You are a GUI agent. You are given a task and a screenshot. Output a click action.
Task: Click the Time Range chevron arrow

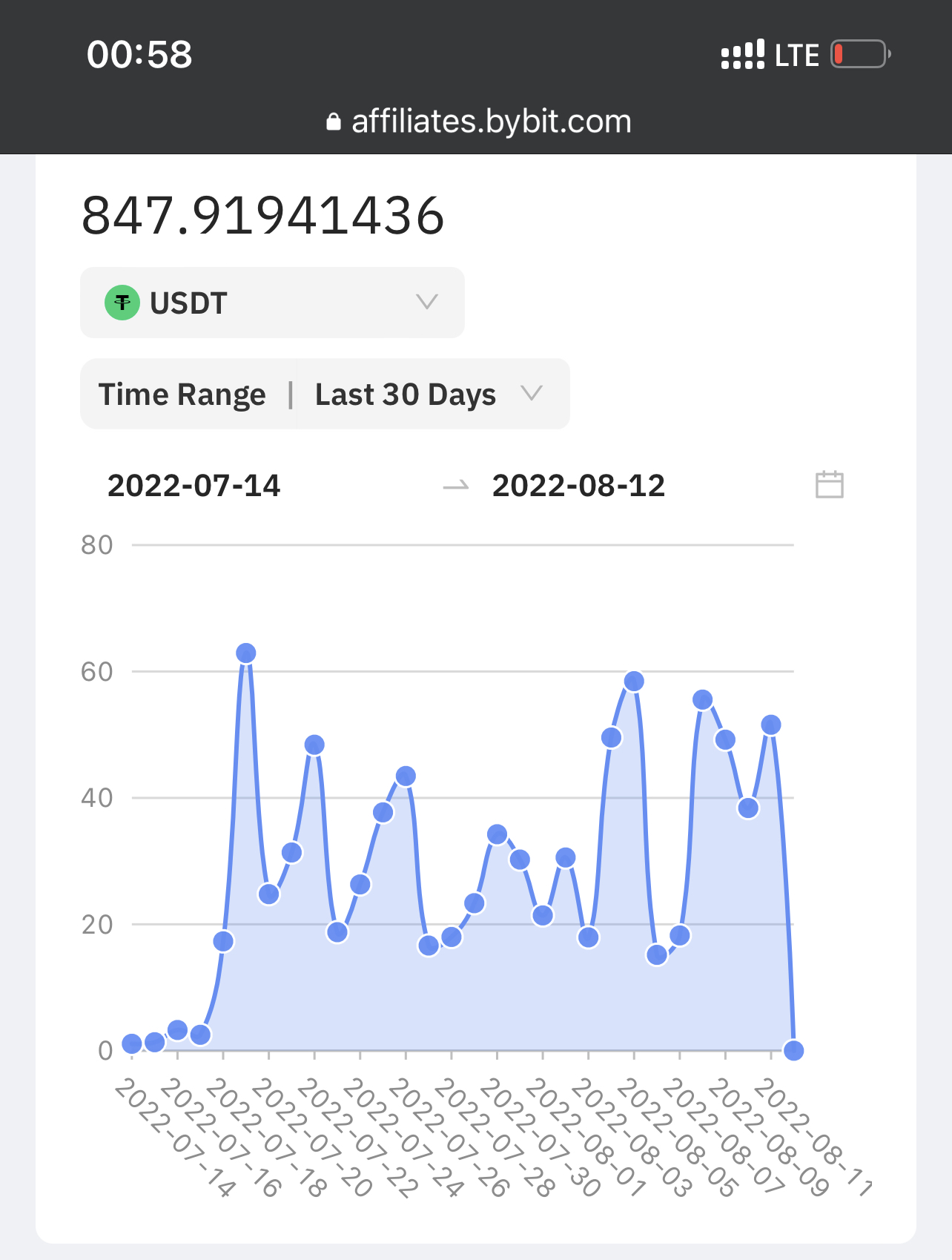532,393
